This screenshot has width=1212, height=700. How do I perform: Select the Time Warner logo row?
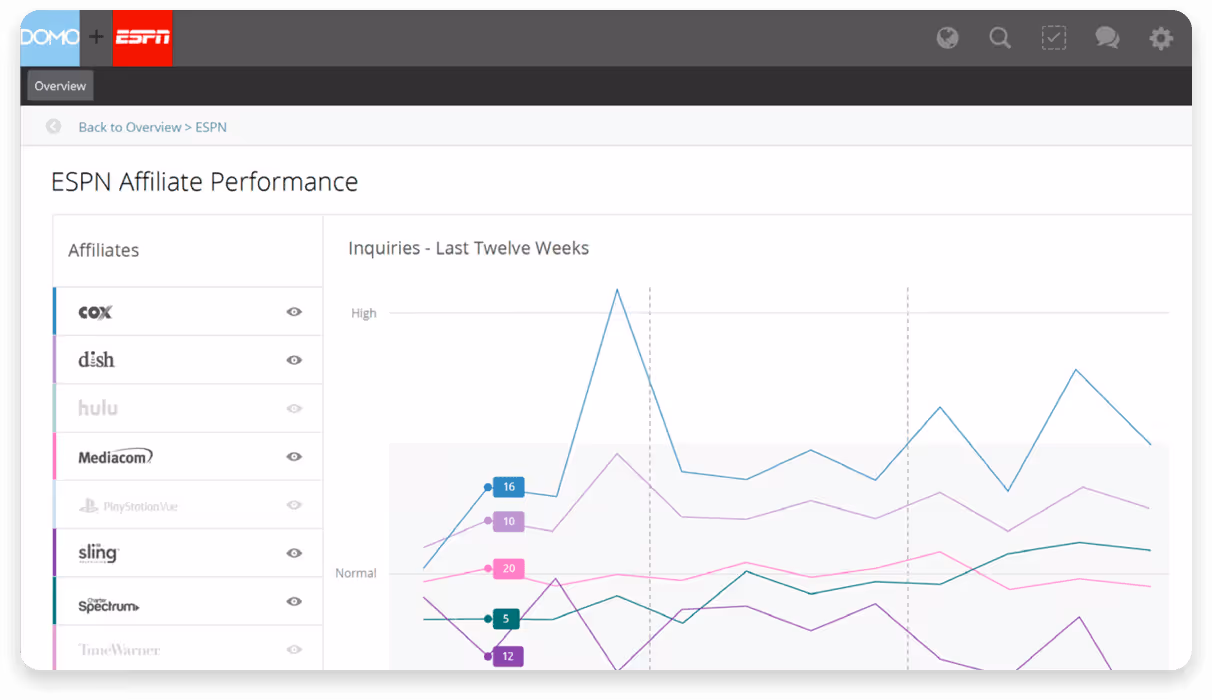188,648
